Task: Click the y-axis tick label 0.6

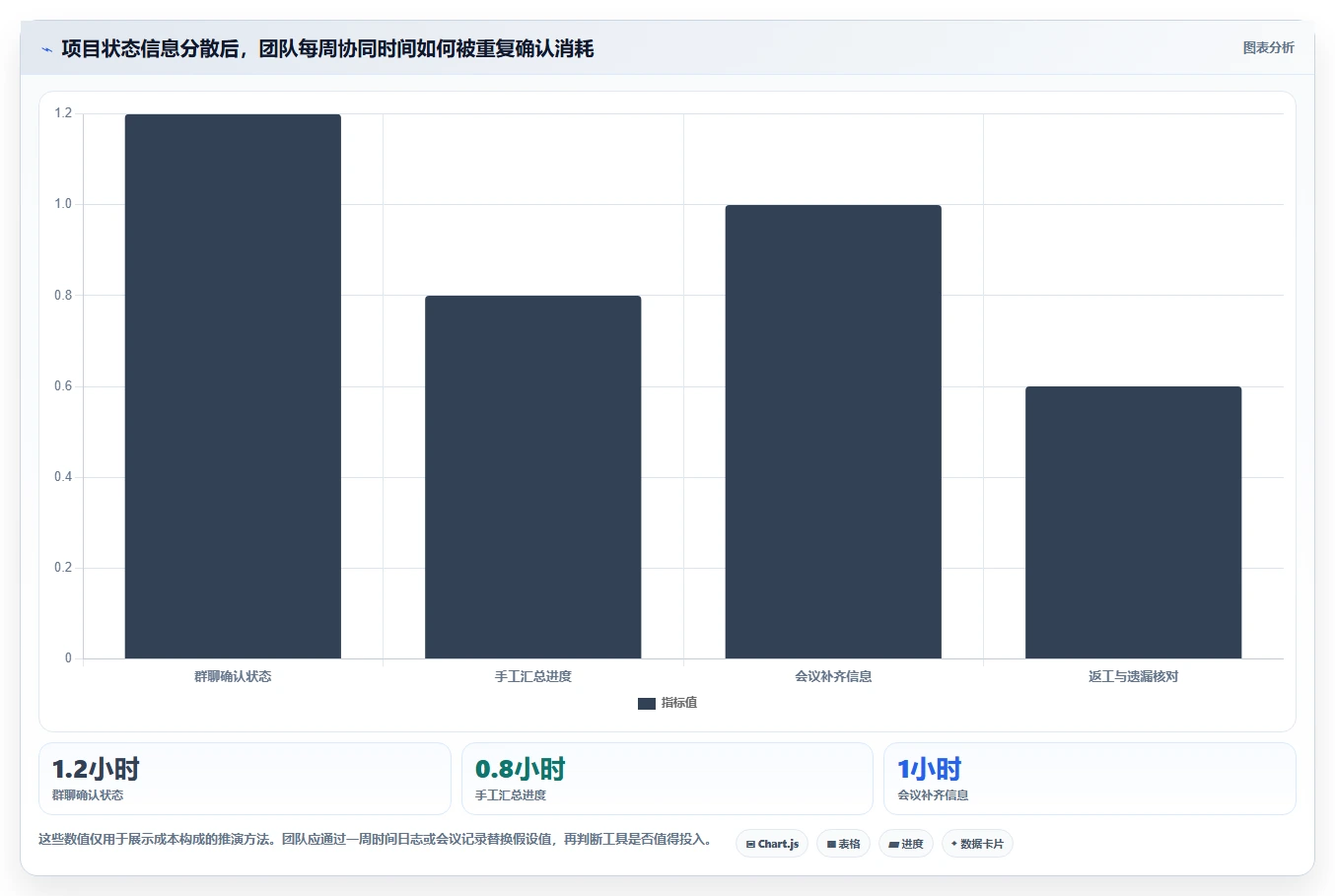Action: (x=63, y=386)
